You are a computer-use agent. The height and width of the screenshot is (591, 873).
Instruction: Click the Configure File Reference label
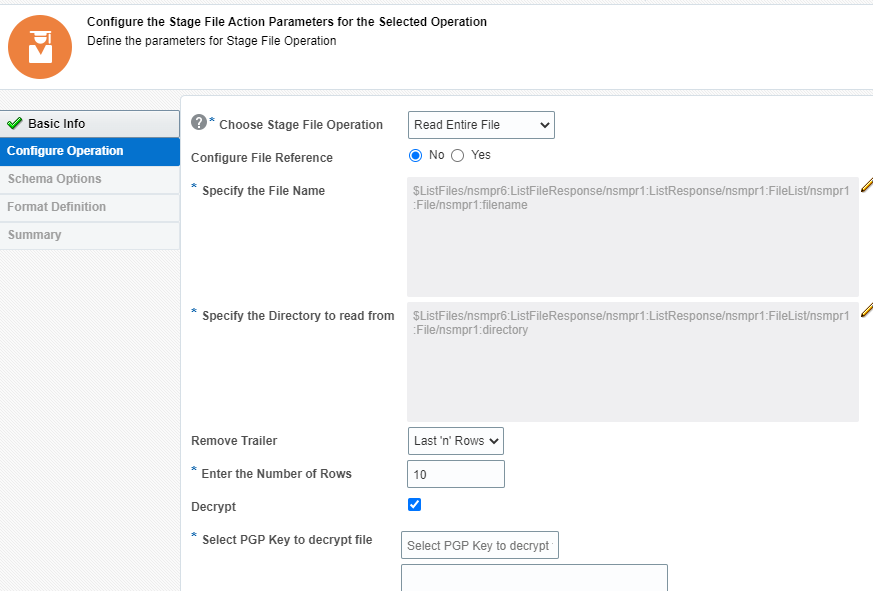point(262,158)
